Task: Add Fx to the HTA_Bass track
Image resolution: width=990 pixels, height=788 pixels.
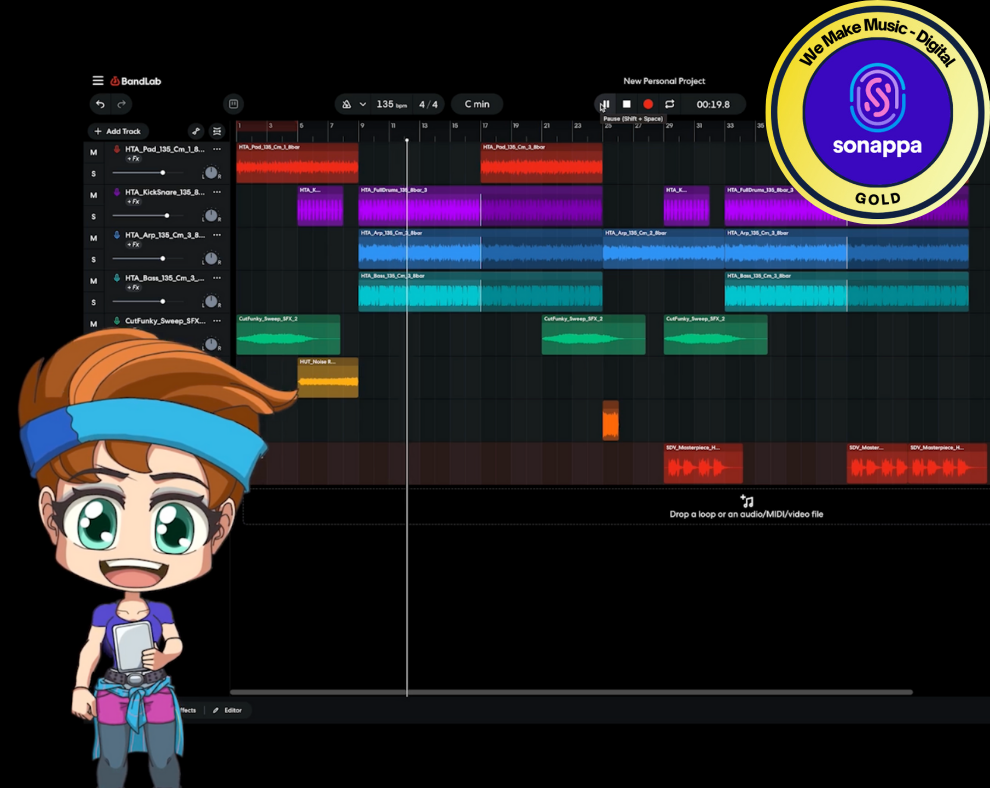Action: tap(133, 287)
